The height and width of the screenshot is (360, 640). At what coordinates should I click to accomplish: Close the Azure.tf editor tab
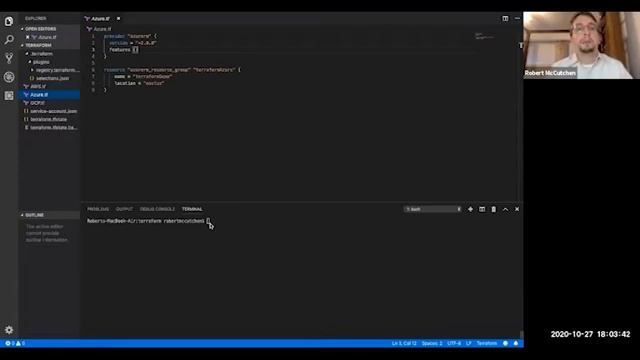[x=118, y=18]
